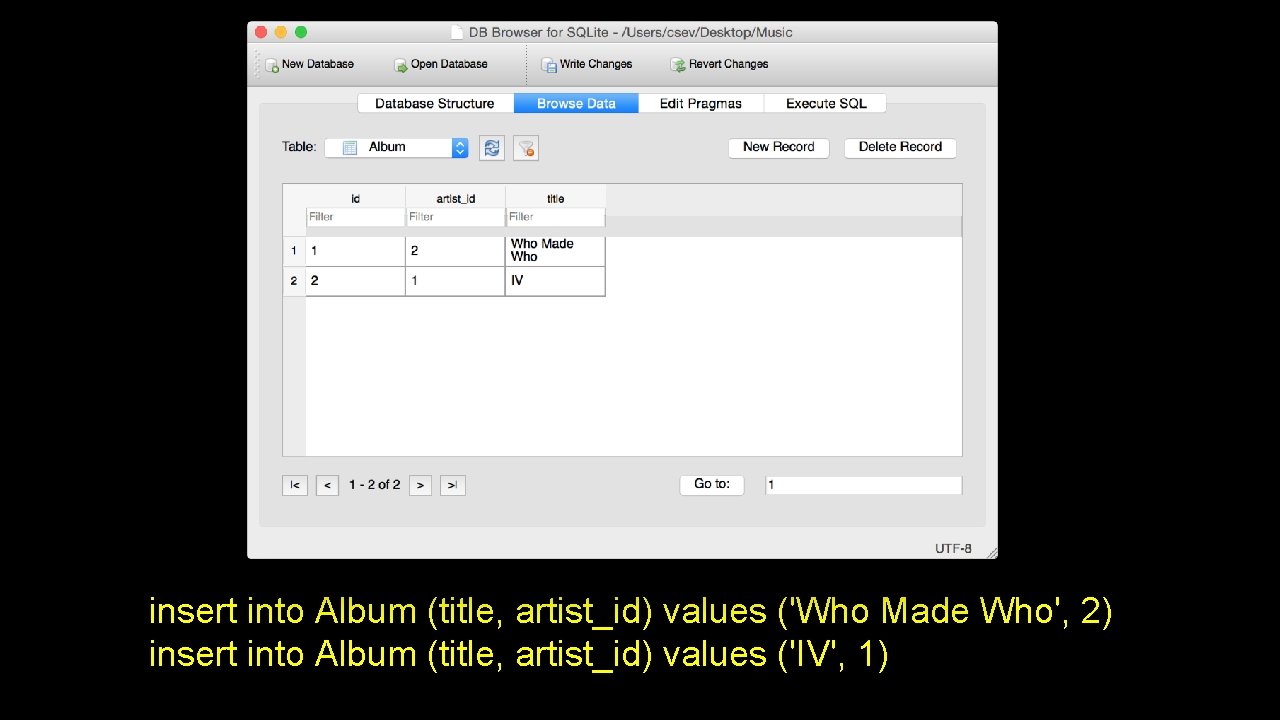Click the id cell in row 1

[x=355, y=251]
